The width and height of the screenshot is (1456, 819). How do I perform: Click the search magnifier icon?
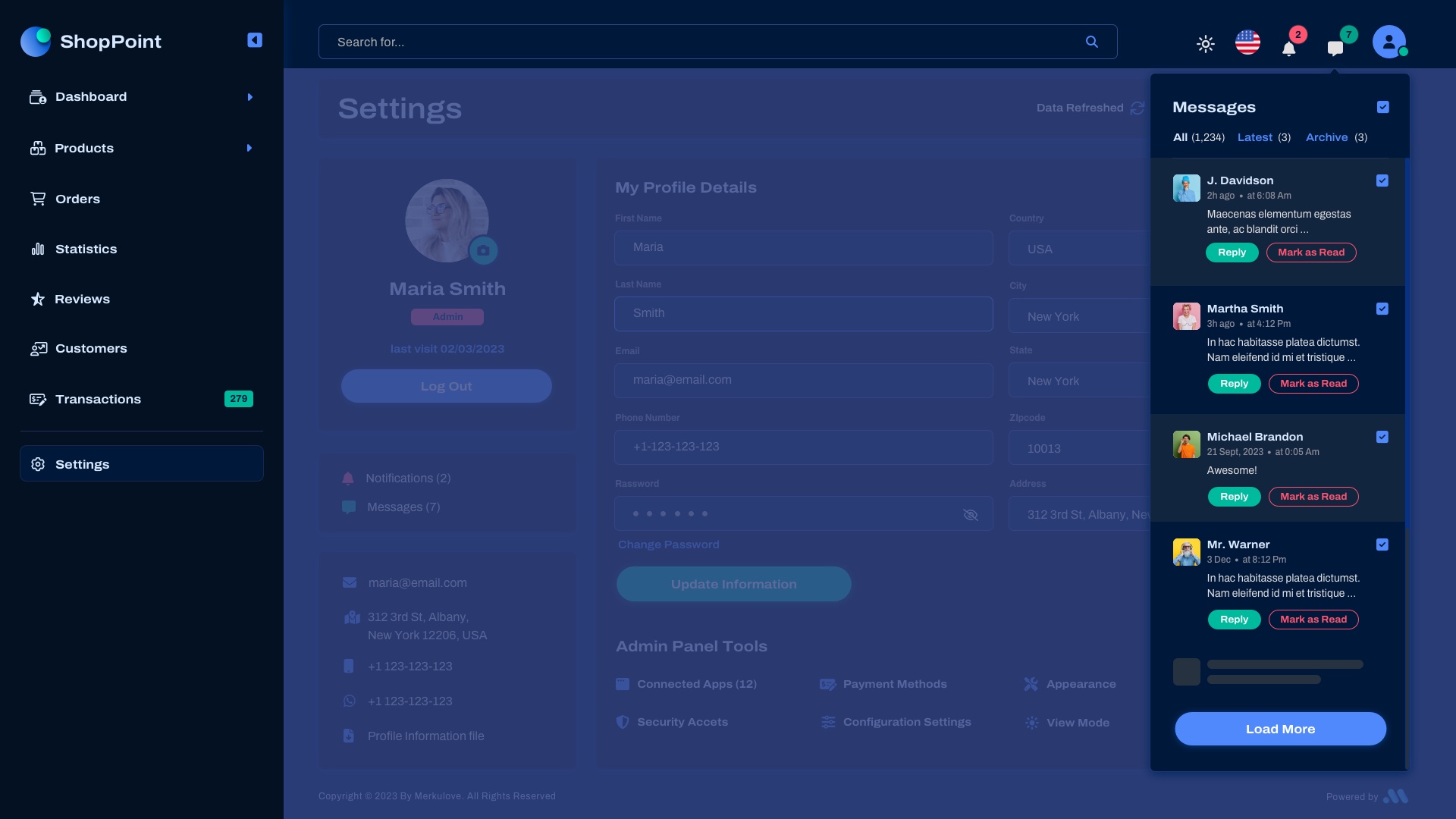pos(1091,42)
